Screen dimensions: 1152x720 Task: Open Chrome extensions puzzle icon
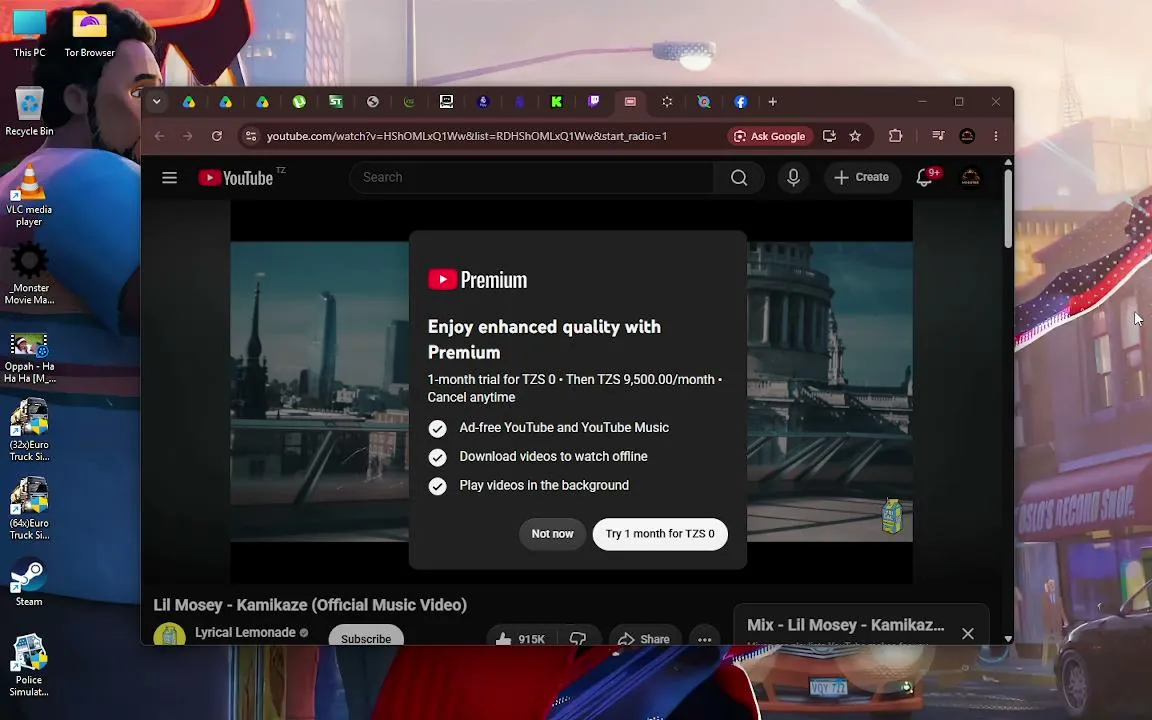(x=895, y=136)
